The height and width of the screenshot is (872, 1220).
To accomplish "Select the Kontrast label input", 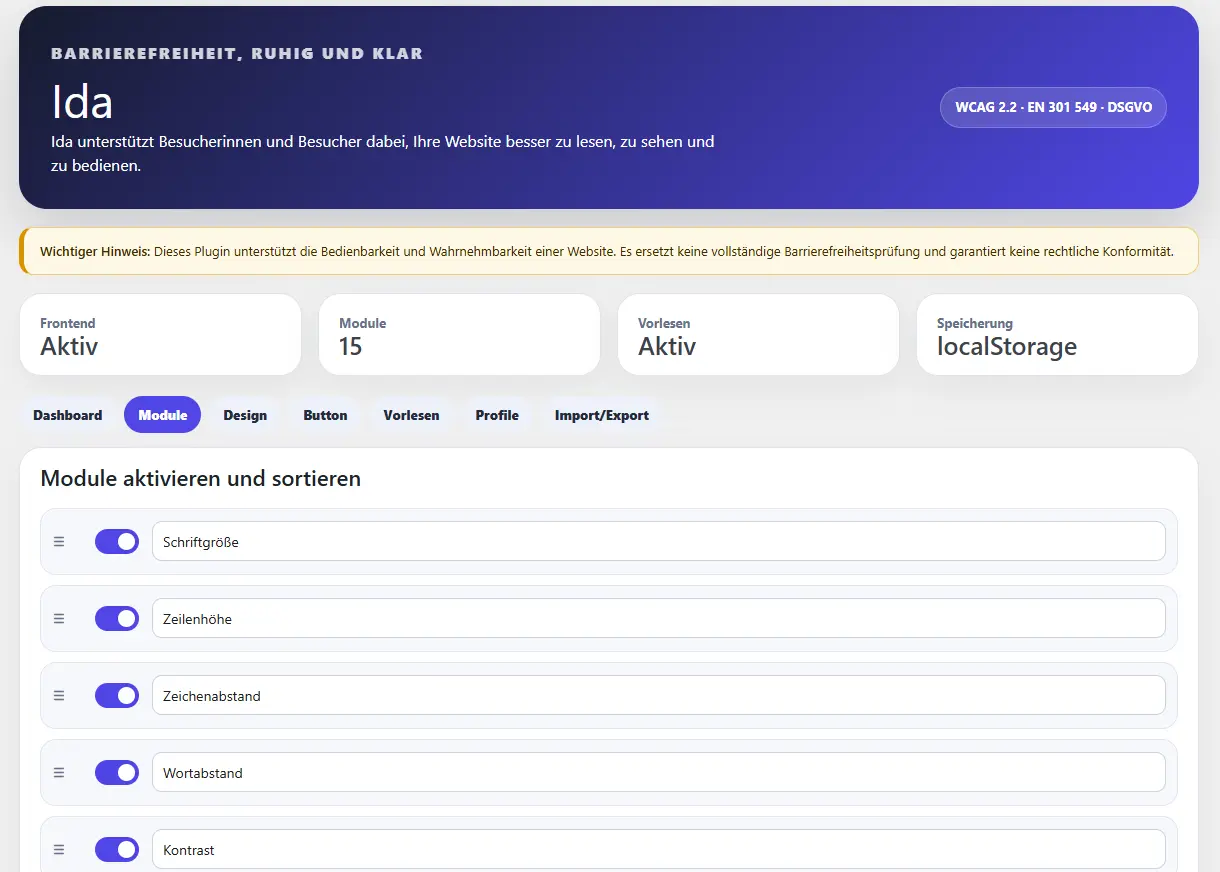I will (x=659, y=850).
